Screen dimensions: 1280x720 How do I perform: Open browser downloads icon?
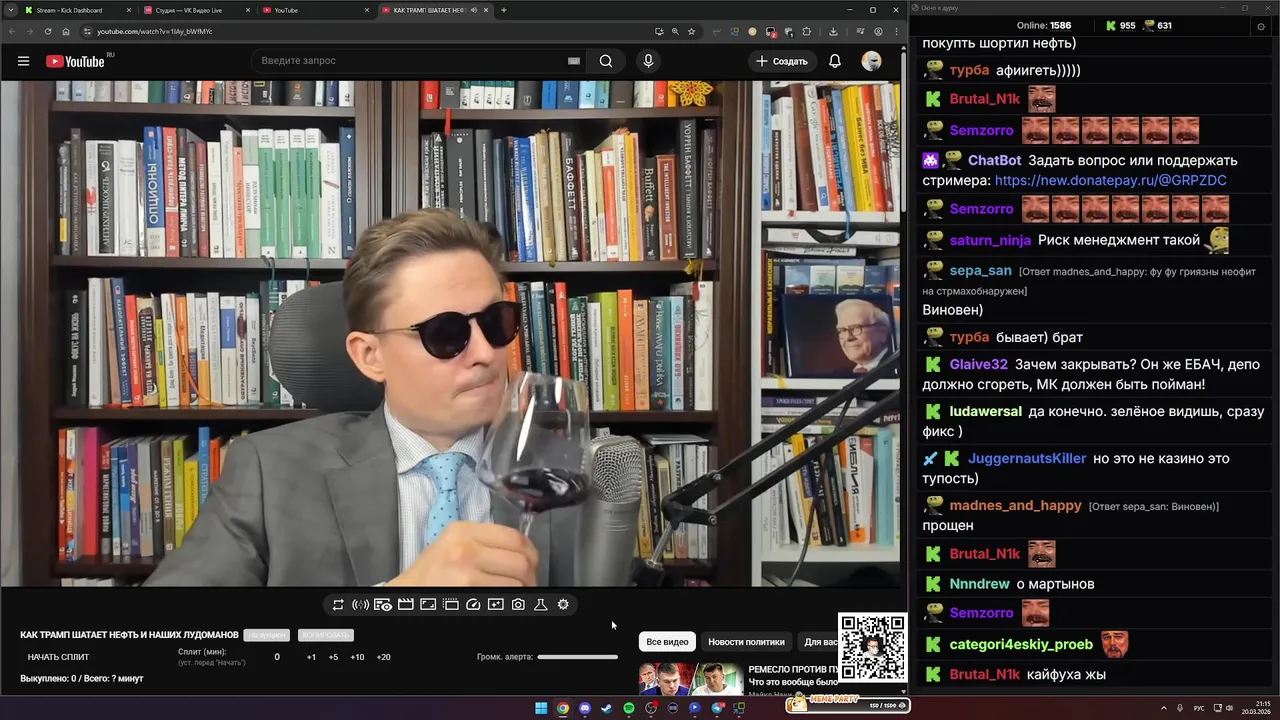point(833,31)
